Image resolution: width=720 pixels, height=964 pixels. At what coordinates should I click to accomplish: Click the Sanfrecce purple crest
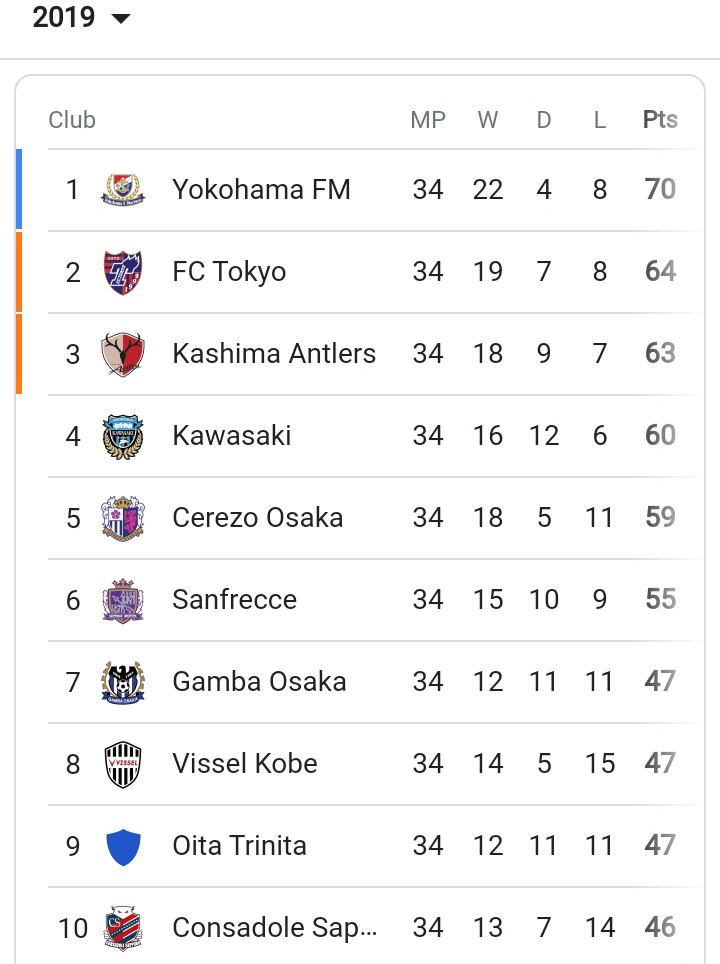pyautogui.click(x=123, y=600)
